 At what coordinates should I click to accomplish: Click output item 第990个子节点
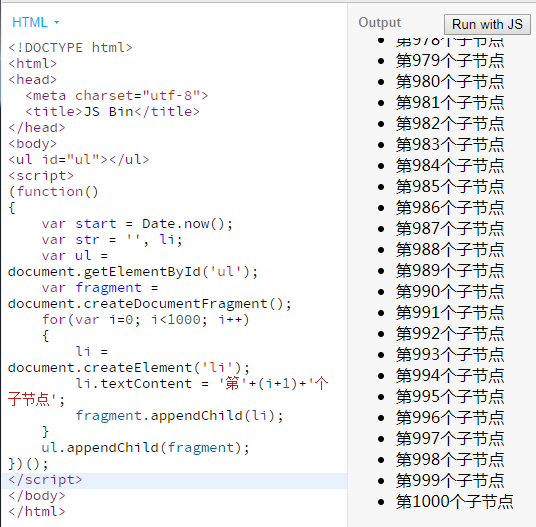450,292
